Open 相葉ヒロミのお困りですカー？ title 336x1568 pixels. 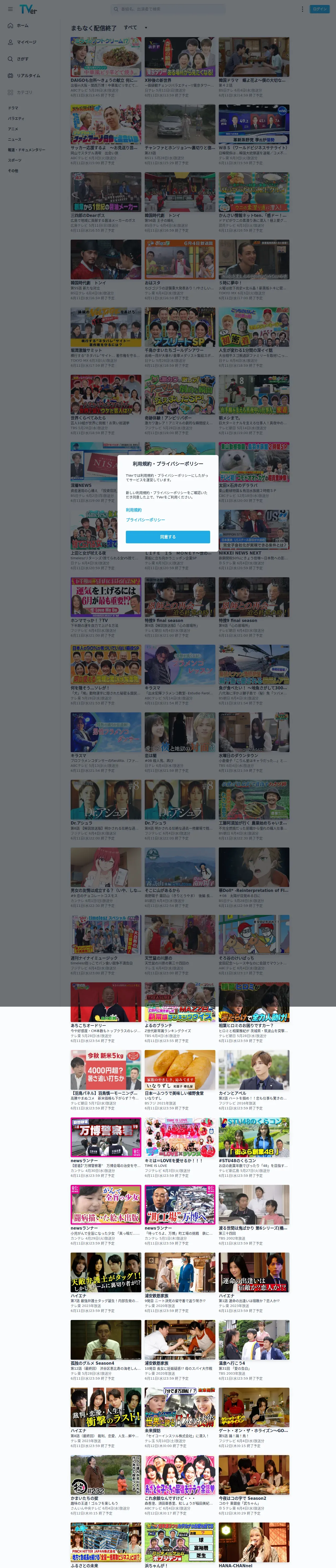(x=246, y=1026)
